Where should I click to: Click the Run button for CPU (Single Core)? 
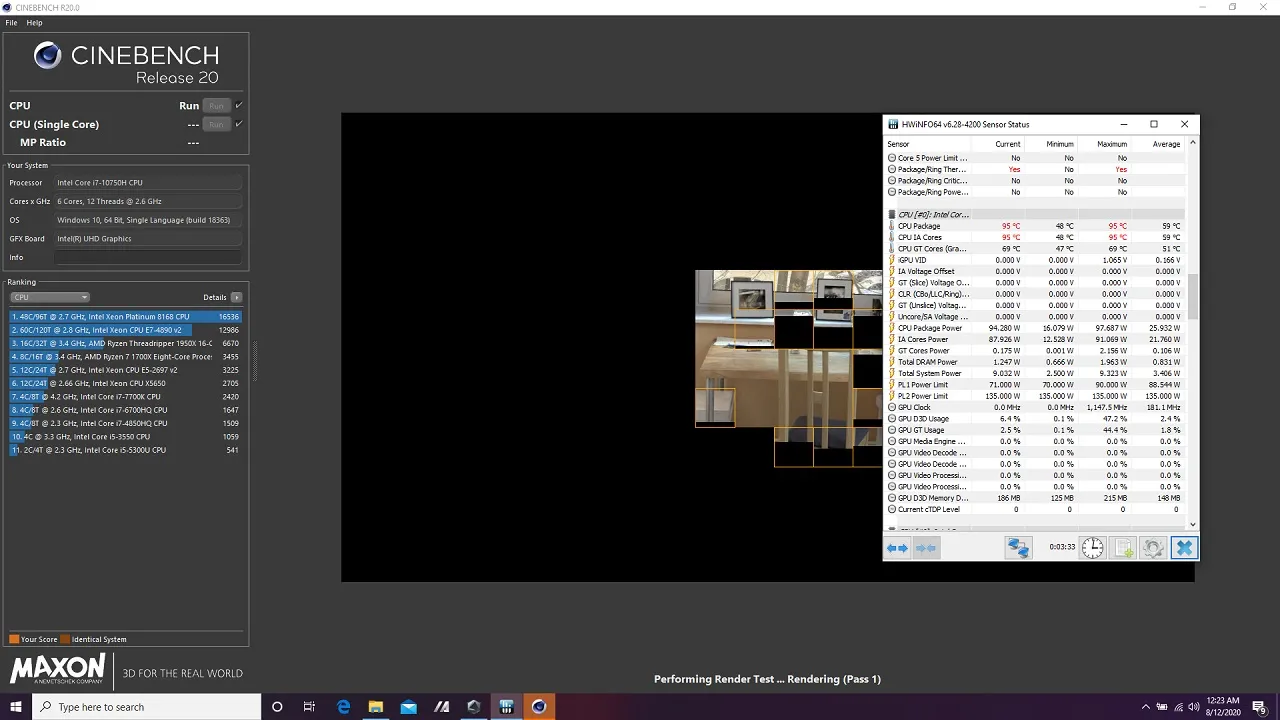pos(216,124)
